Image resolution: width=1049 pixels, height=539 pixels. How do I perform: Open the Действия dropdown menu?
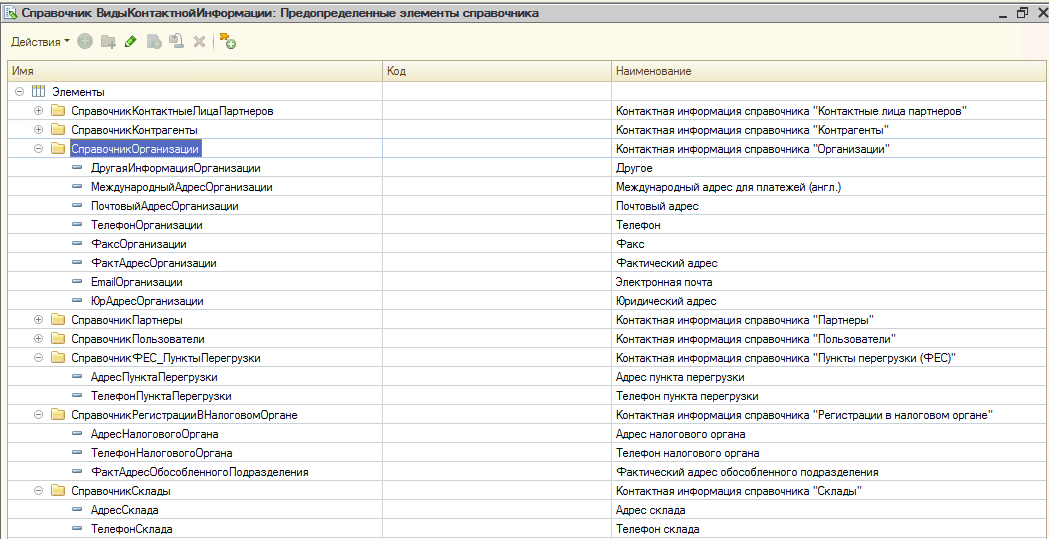[40, 42]
